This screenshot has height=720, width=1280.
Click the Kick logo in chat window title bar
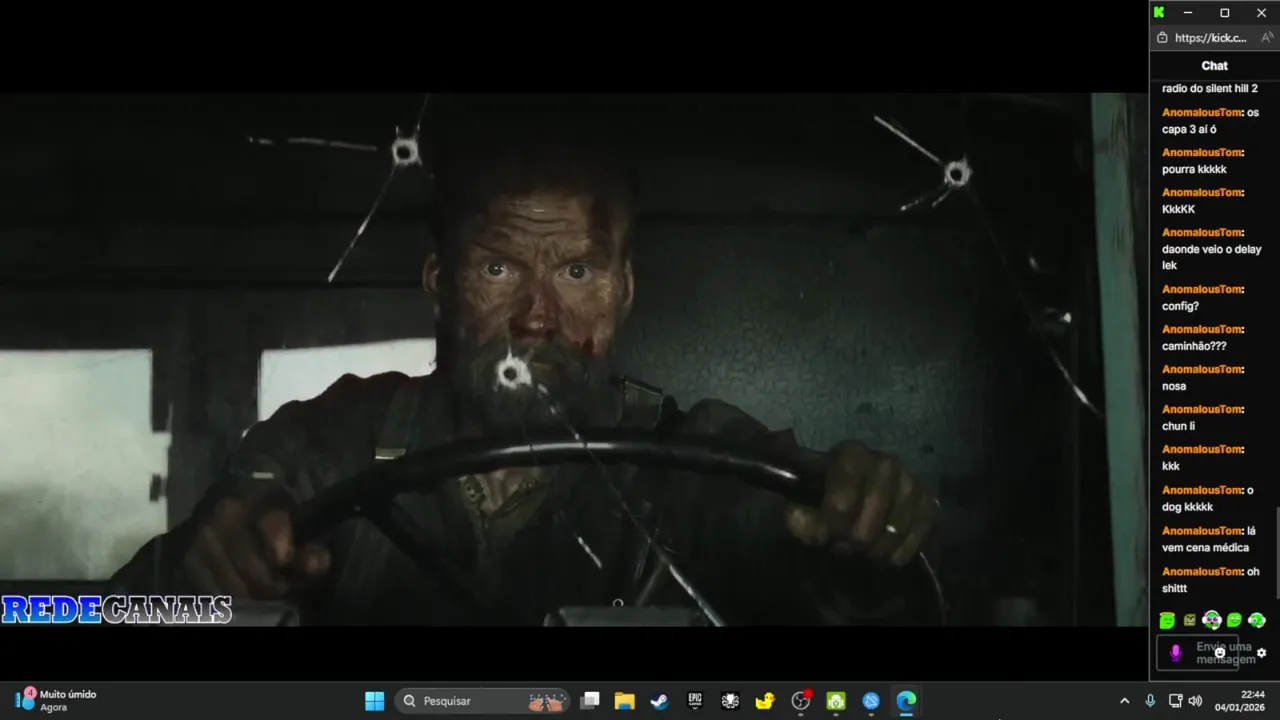coord(1159,13)
